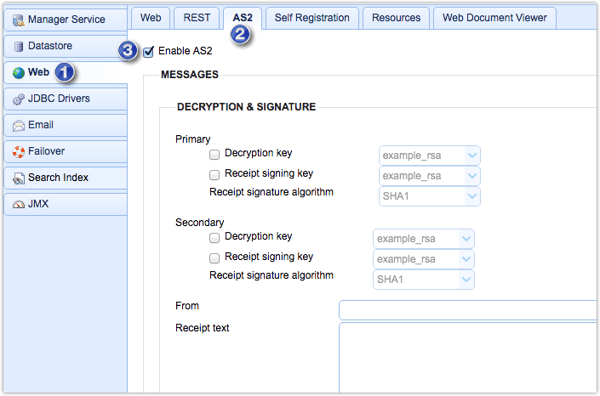Viewport: 600px width, 396px height.
Task: Select the AS2 tab
Action: pyautogui.click(x=243, y=18)
